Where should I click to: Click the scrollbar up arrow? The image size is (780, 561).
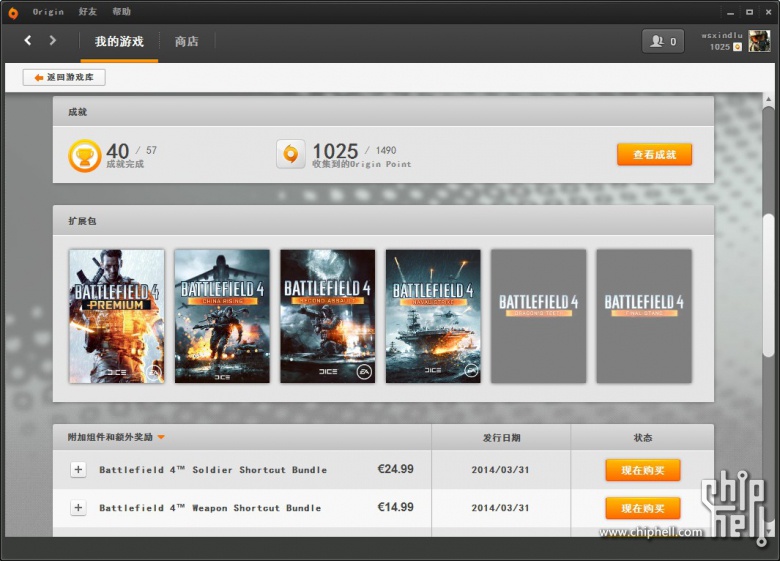tap(769, 99)
